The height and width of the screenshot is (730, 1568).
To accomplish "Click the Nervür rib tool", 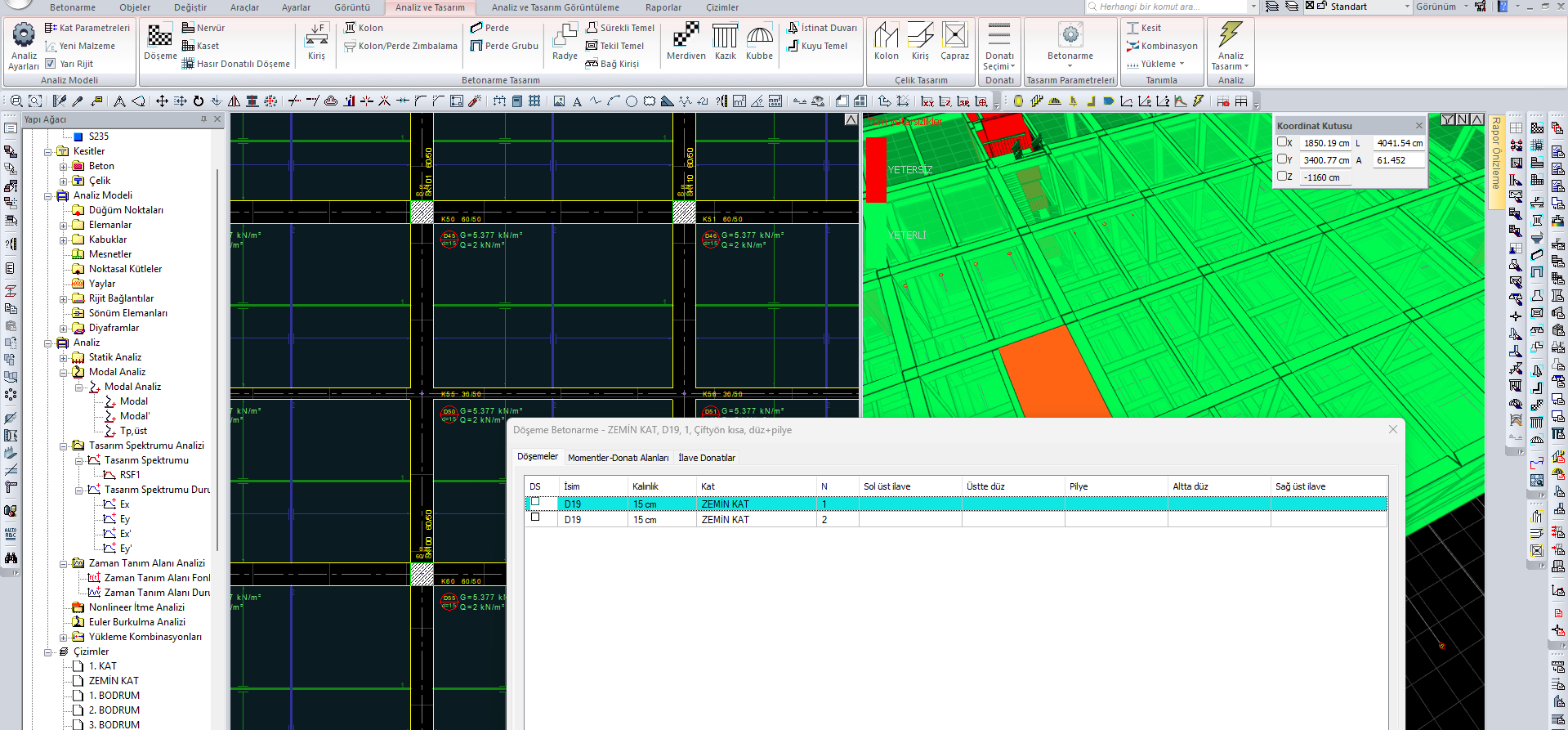I will 203,28.
